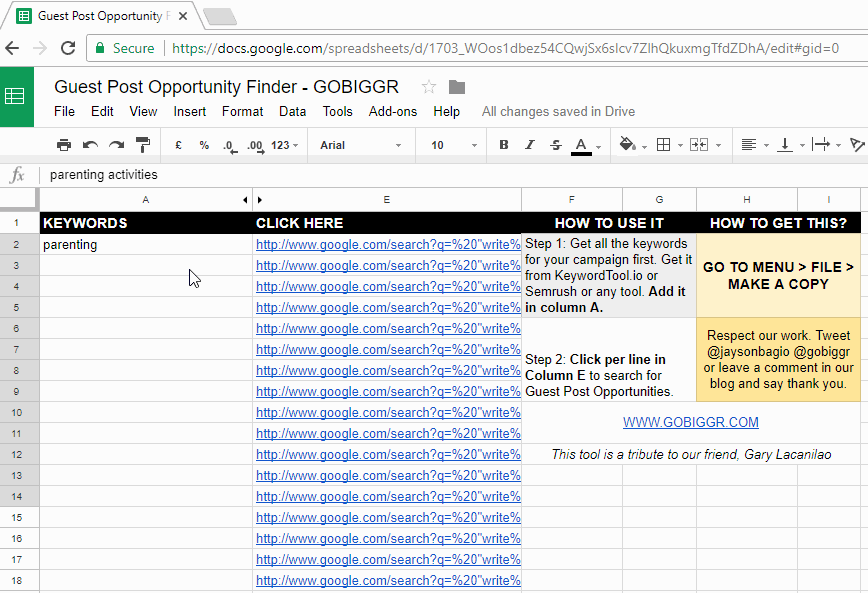Screen dimensions: 868x593
Task: Toggle italic formatting
Action: pyautogui.click(x=530, y=145)
